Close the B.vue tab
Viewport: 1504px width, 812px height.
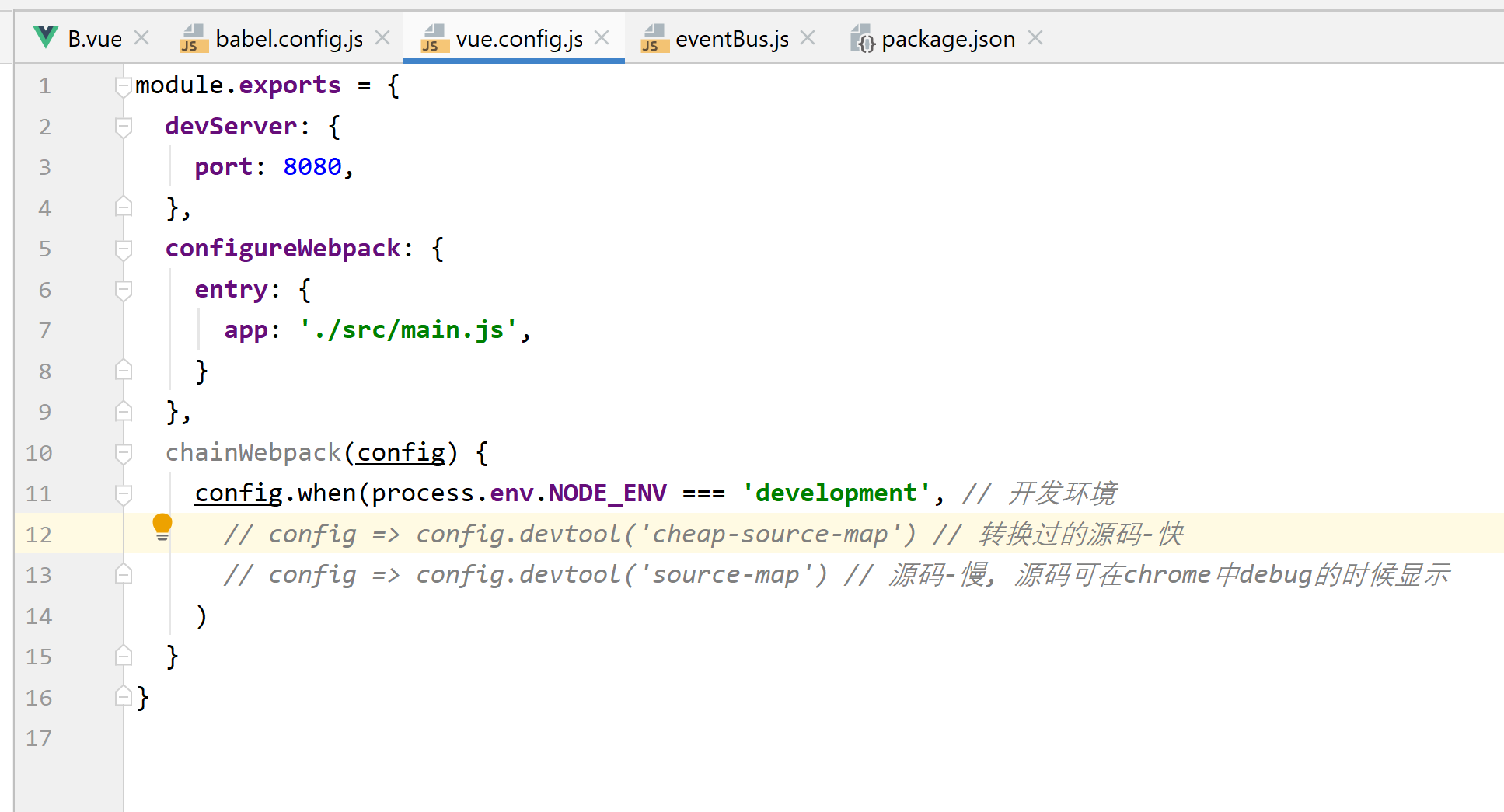tap(141, 37)
